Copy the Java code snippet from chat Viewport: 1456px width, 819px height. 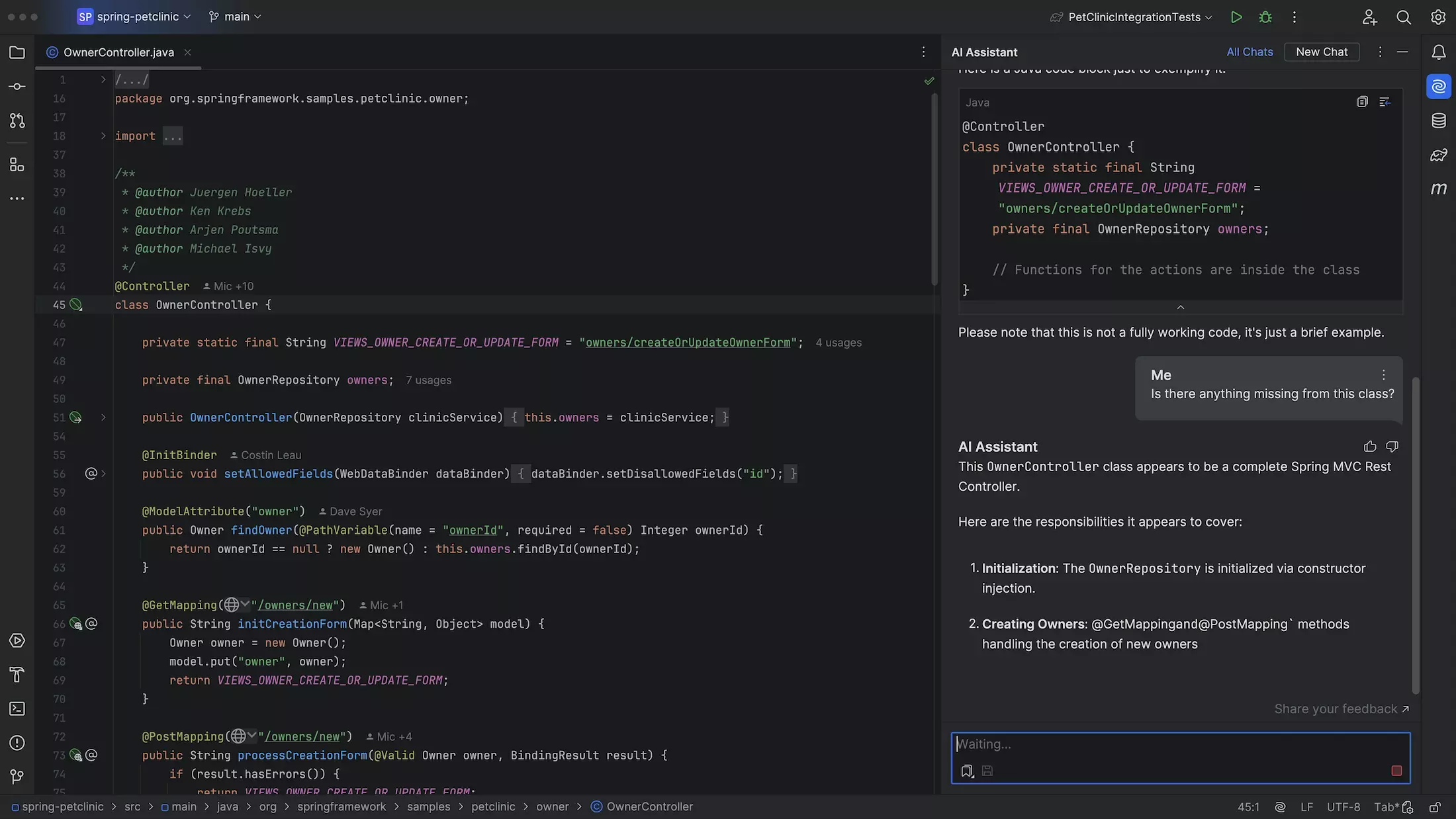1361,101
